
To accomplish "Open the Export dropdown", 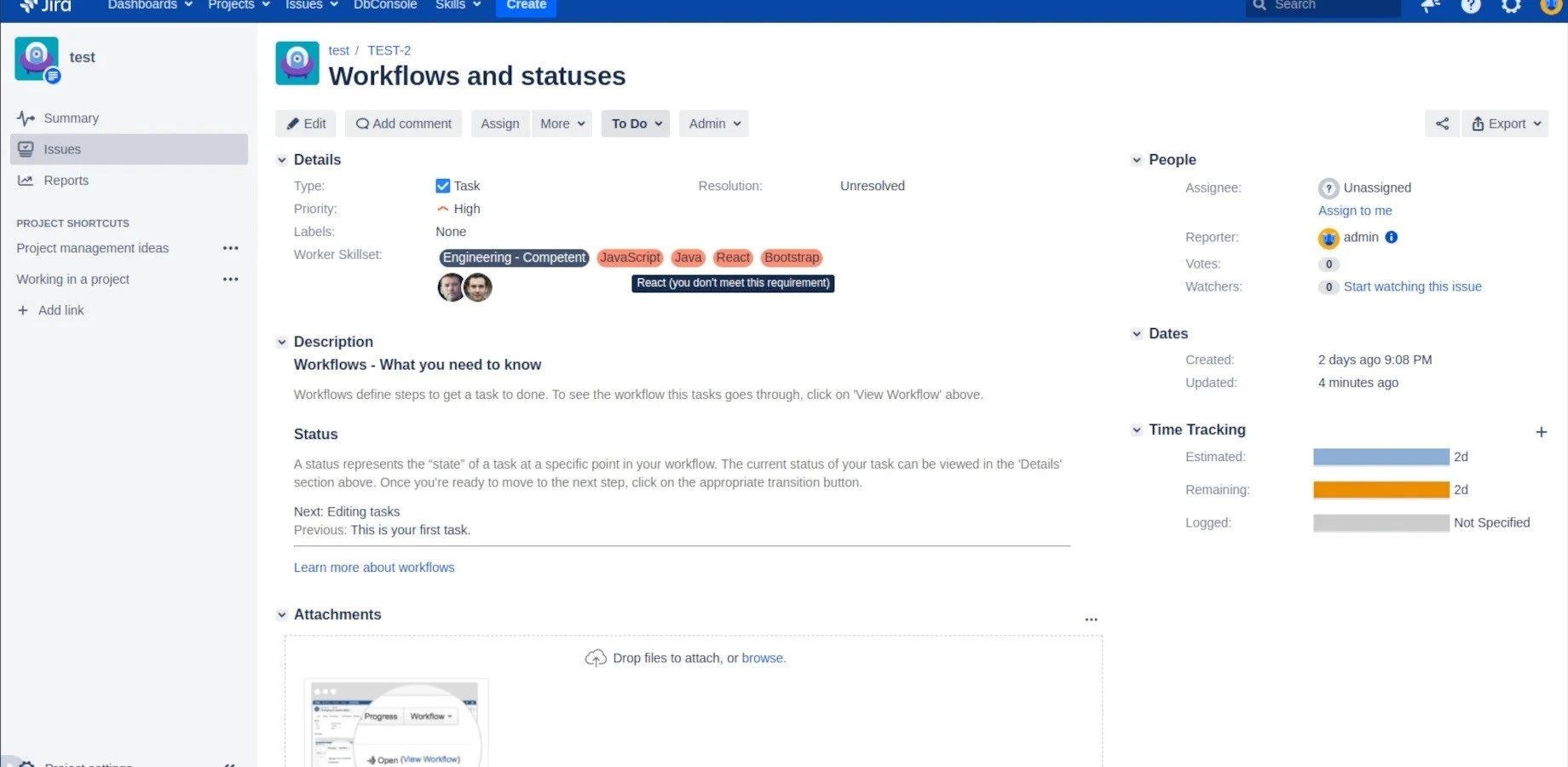I will 1505,124.
